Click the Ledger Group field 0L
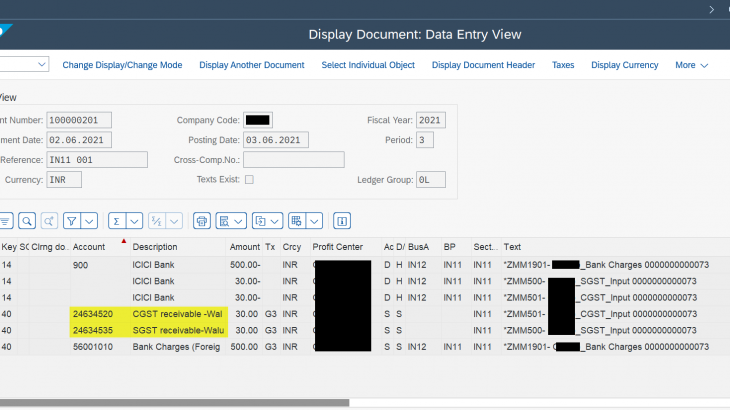 pos(431,180)
